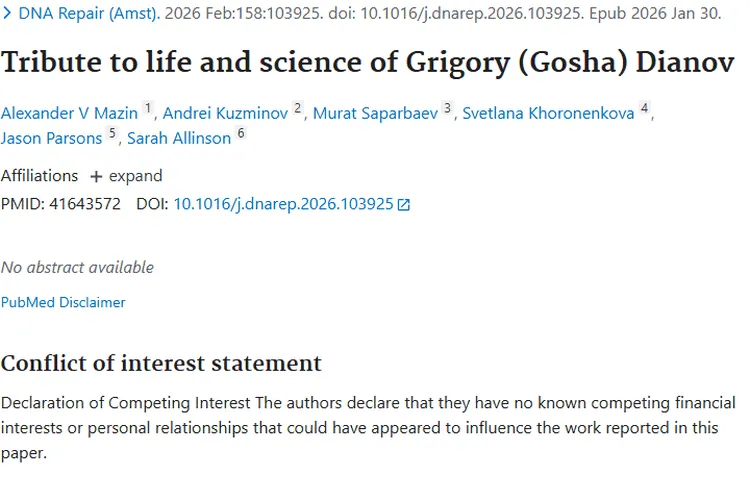Open the DOI link 10.1016/j.dnarep.2026.103925
Image resolution: width=750 pixels, height=500 pixels.
(x=283, y=204)
